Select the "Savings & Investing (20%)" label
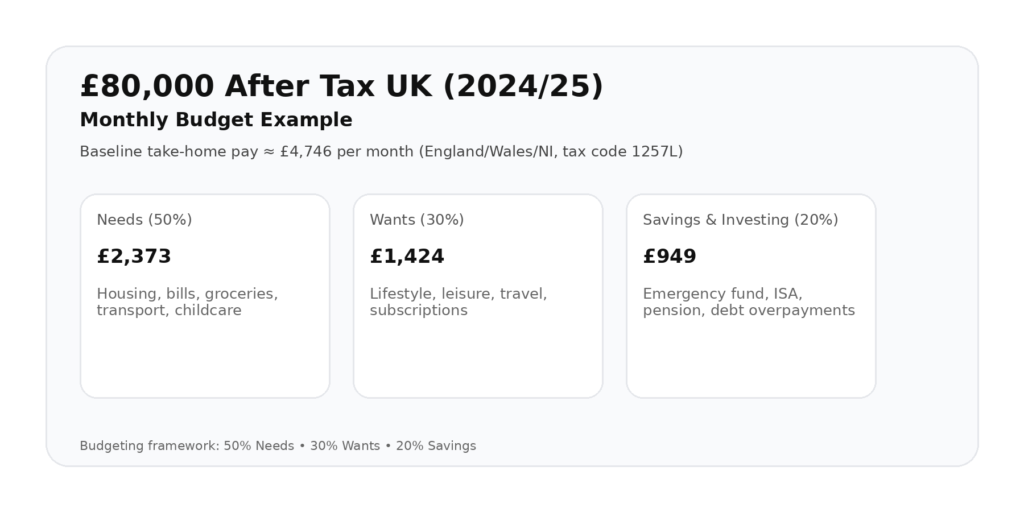The height and width of the screenshot is (512, 1024). (740, 220)
